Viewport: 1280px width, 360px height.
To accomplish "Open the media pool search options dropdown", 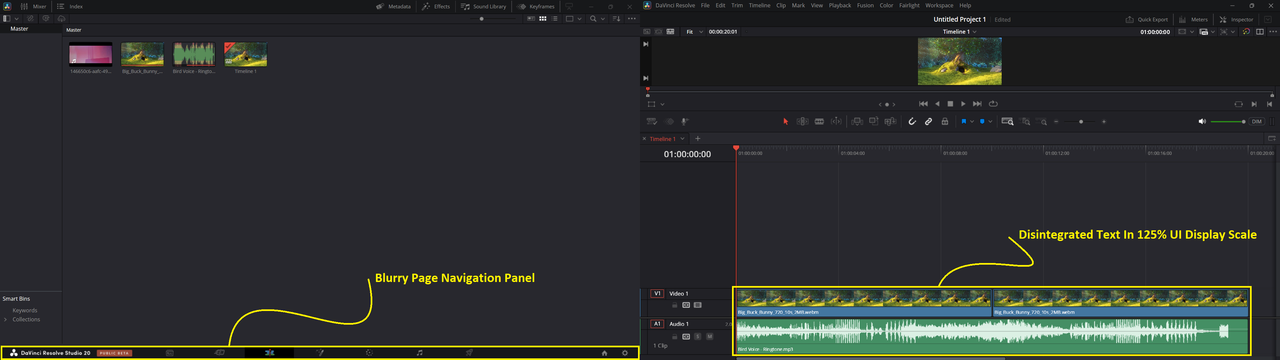I will (x=603, y=18).
